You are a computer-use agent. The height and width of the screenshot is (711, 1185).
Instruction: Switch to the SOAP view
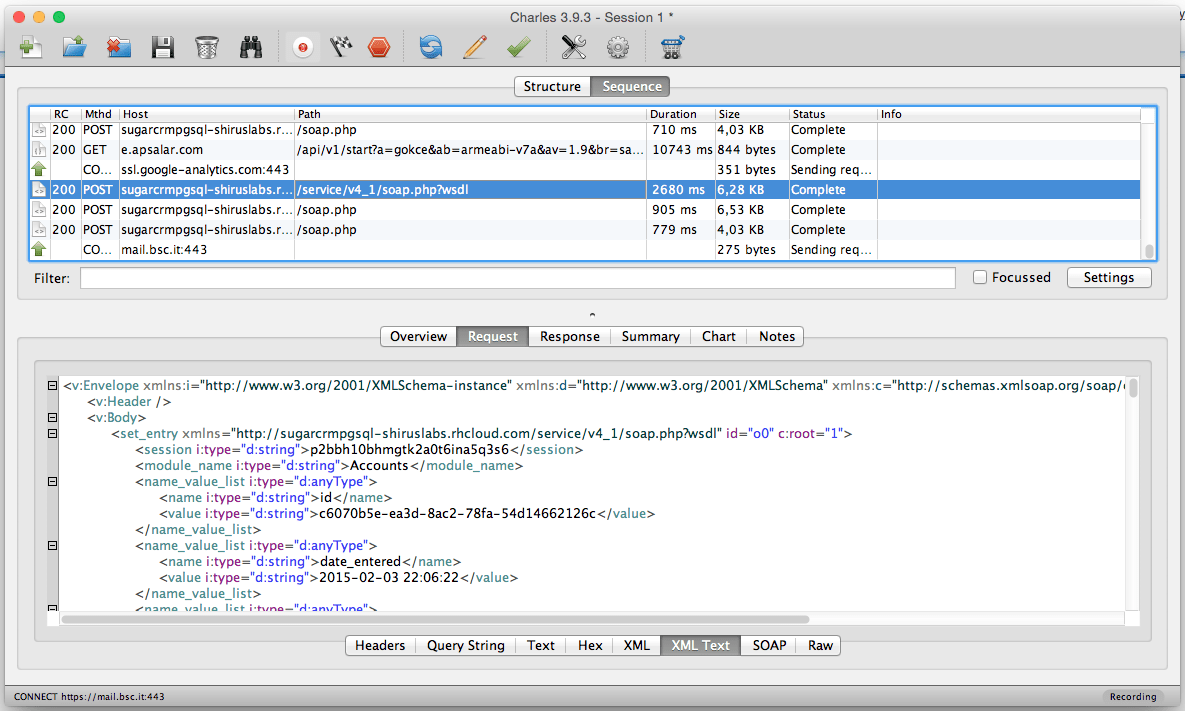point(769,645)
